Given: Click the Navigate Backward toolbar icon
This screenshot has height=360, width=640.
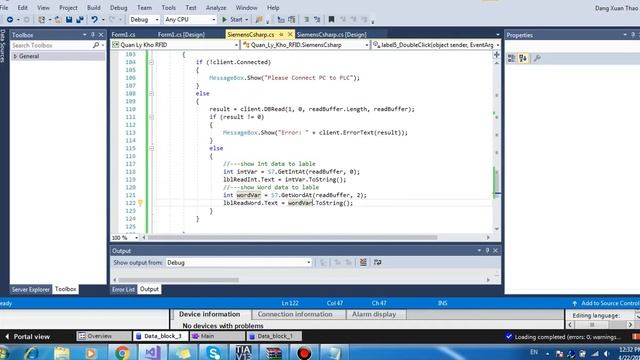Looking at the screenshot, I should tap(10, 20).
